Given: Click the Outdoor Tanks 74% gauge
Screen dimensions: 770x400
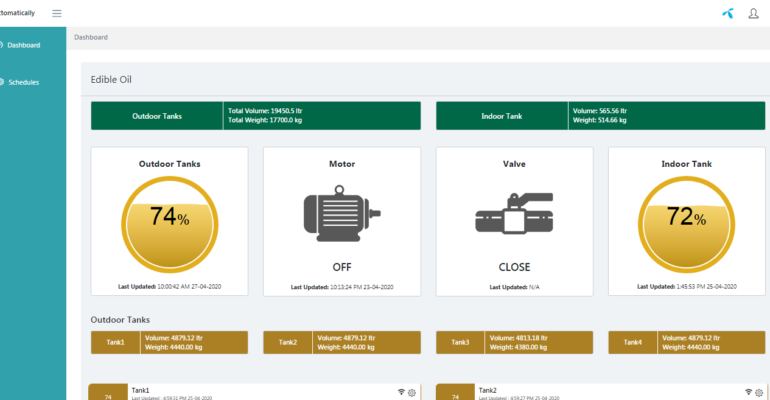Looking at the screenshot, I should 169,224.
